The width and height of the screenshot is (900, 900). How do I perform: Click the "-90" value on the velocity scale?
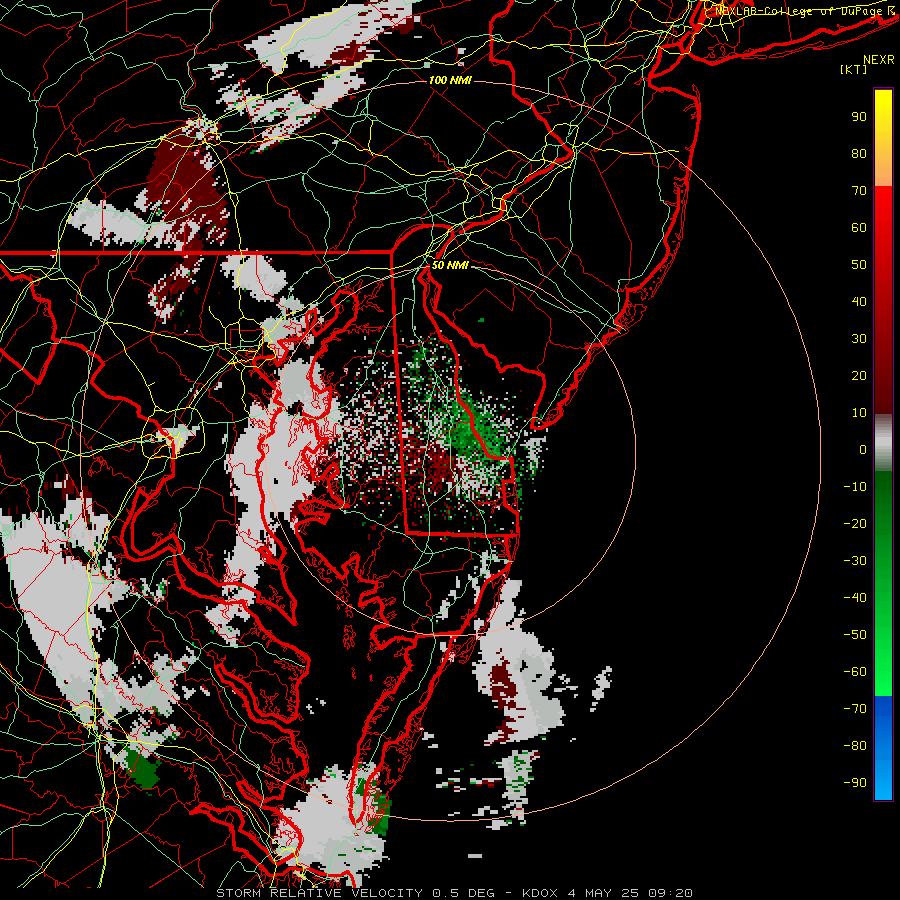click(x=855, y=783)
